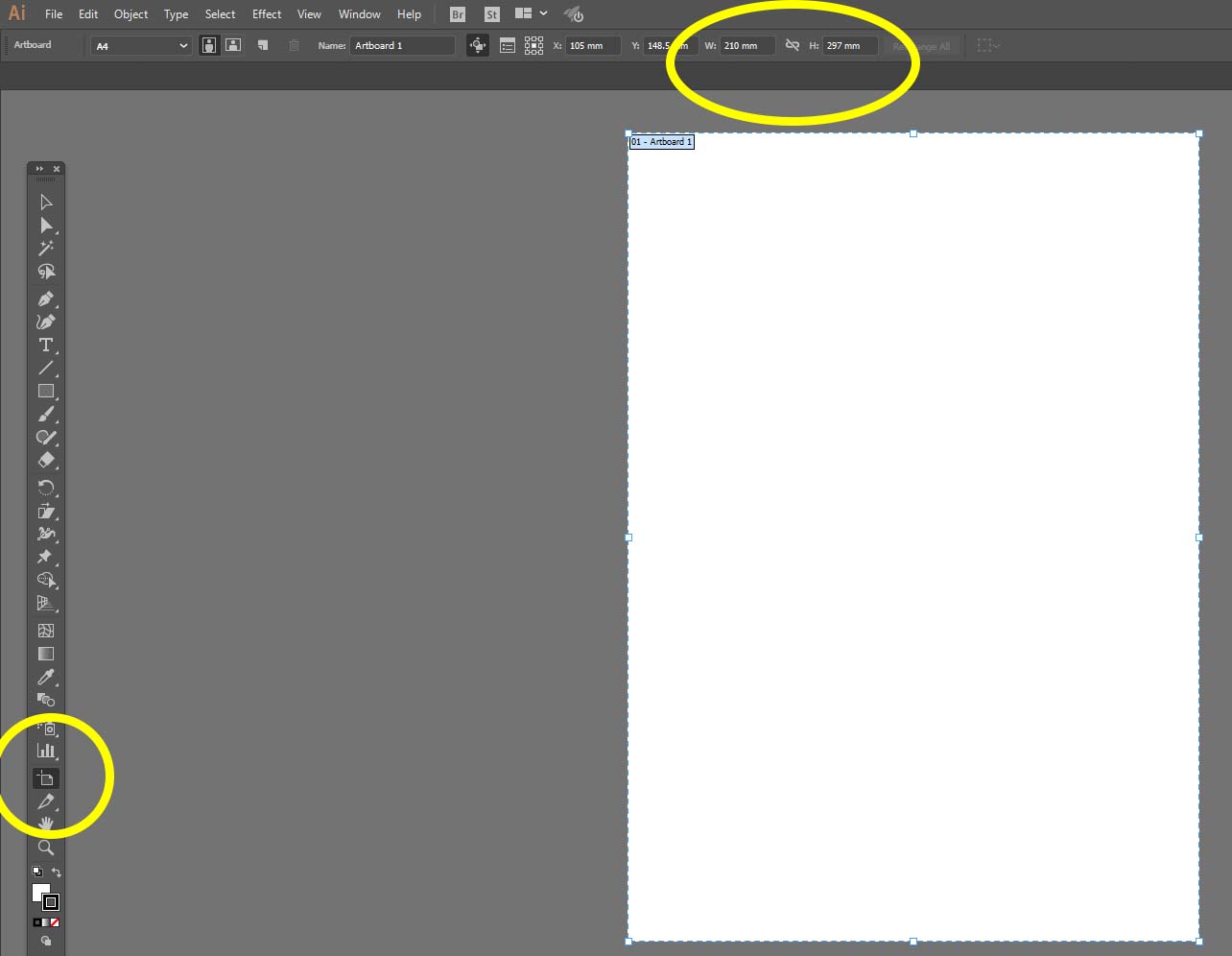Open Artboard Options dialog button

click(508, 45)
